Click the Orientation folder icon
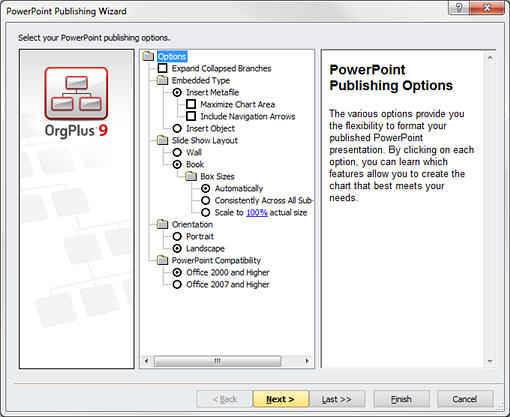 163,224
